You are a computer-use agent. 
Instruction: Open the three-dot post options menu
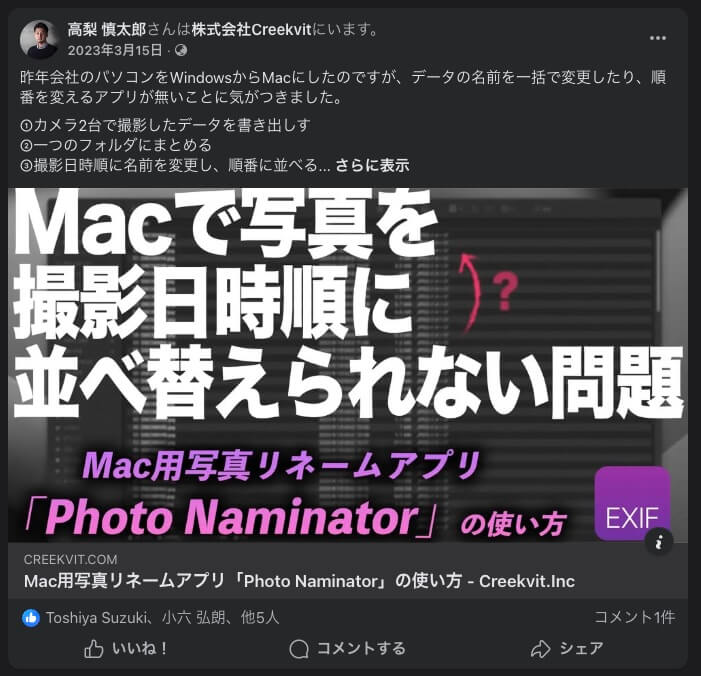click(x=657, y=38)
